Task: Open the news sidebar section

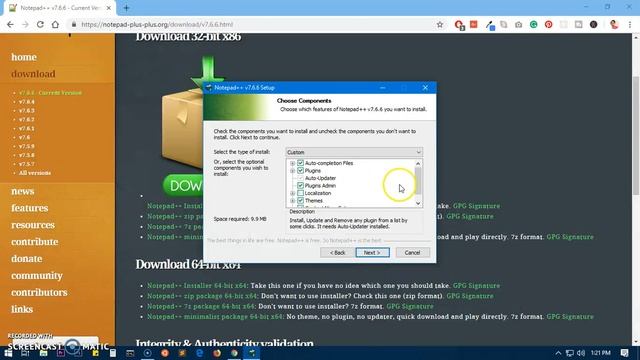Action: [23, 191]
